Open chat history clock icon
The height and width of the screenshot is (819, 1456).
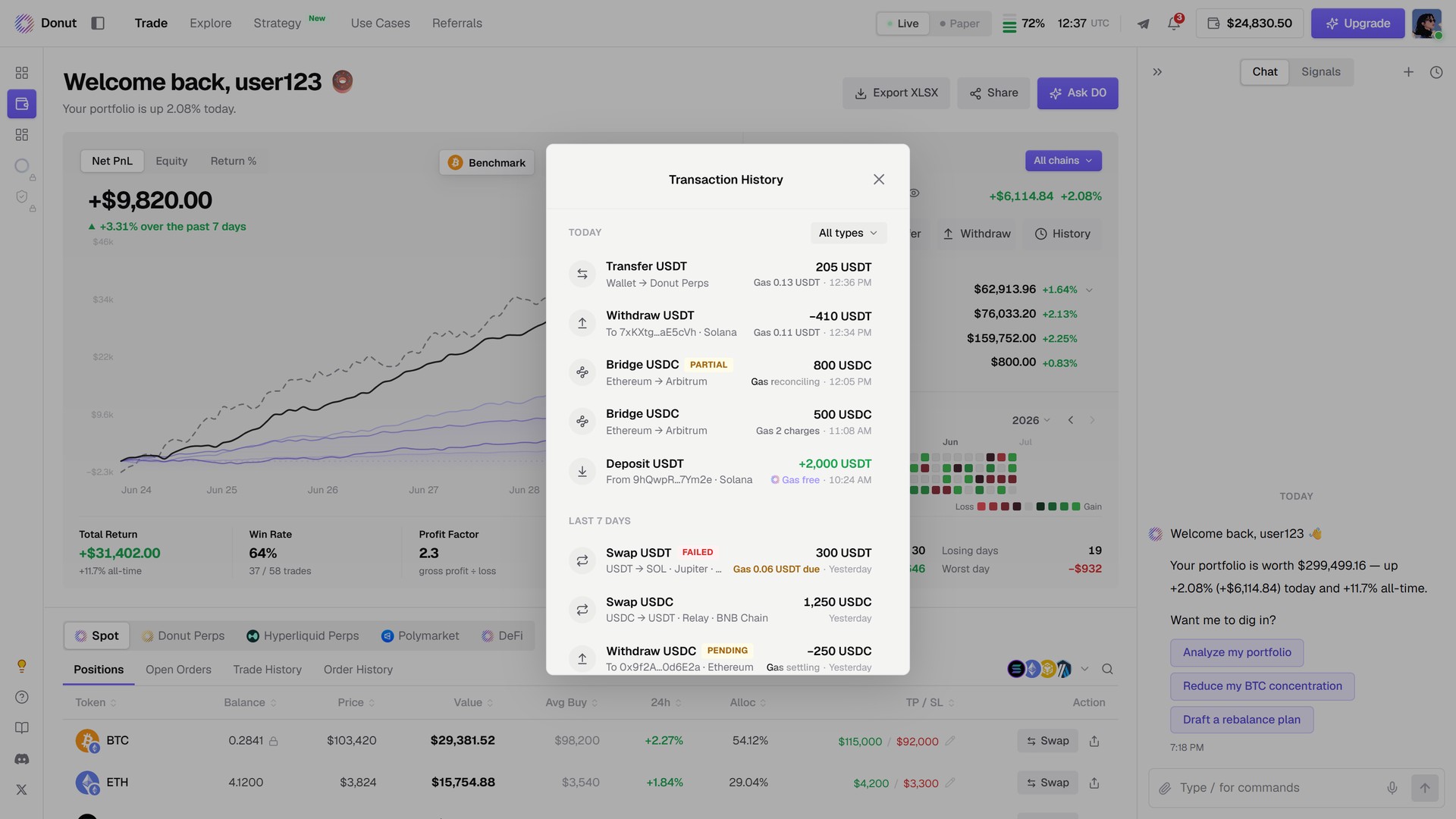pyautogui.click(x=1436, y=72)
